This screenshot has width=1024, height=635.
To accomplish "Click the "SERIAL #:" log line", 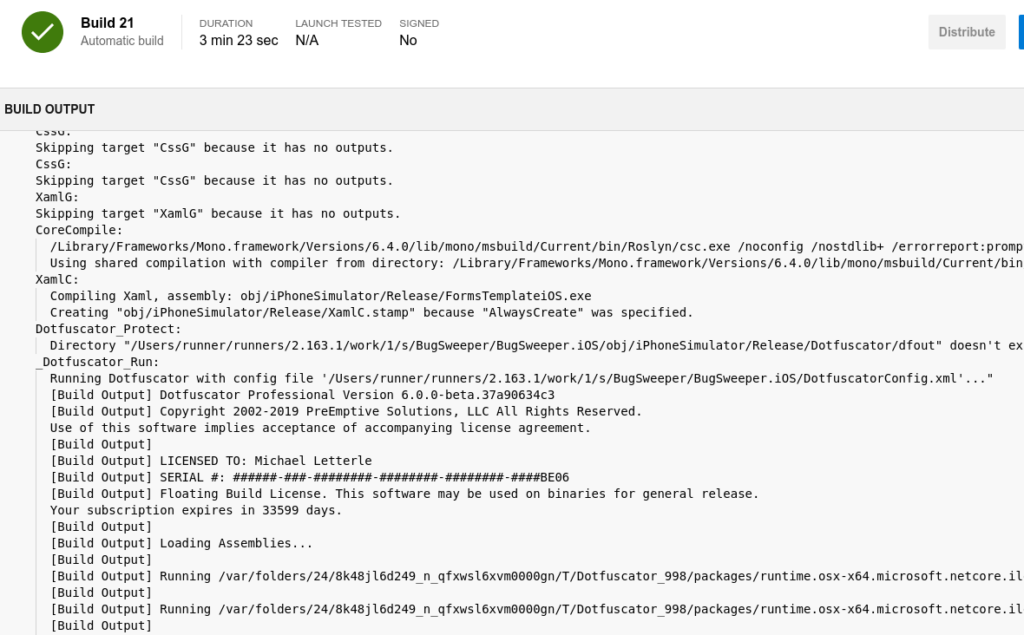I will point(310,477).
